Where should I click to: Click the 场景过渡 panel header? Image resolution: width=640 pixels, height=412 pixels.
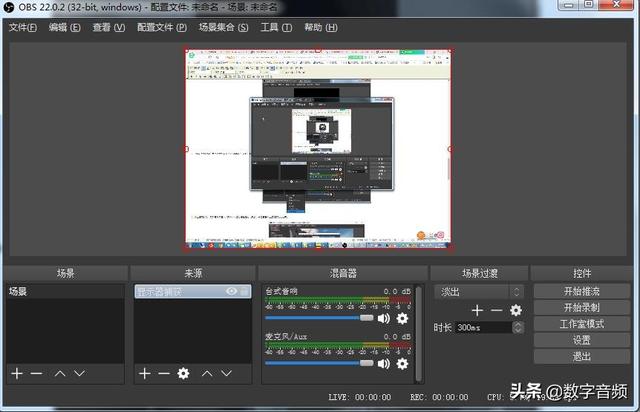(480, 273)
